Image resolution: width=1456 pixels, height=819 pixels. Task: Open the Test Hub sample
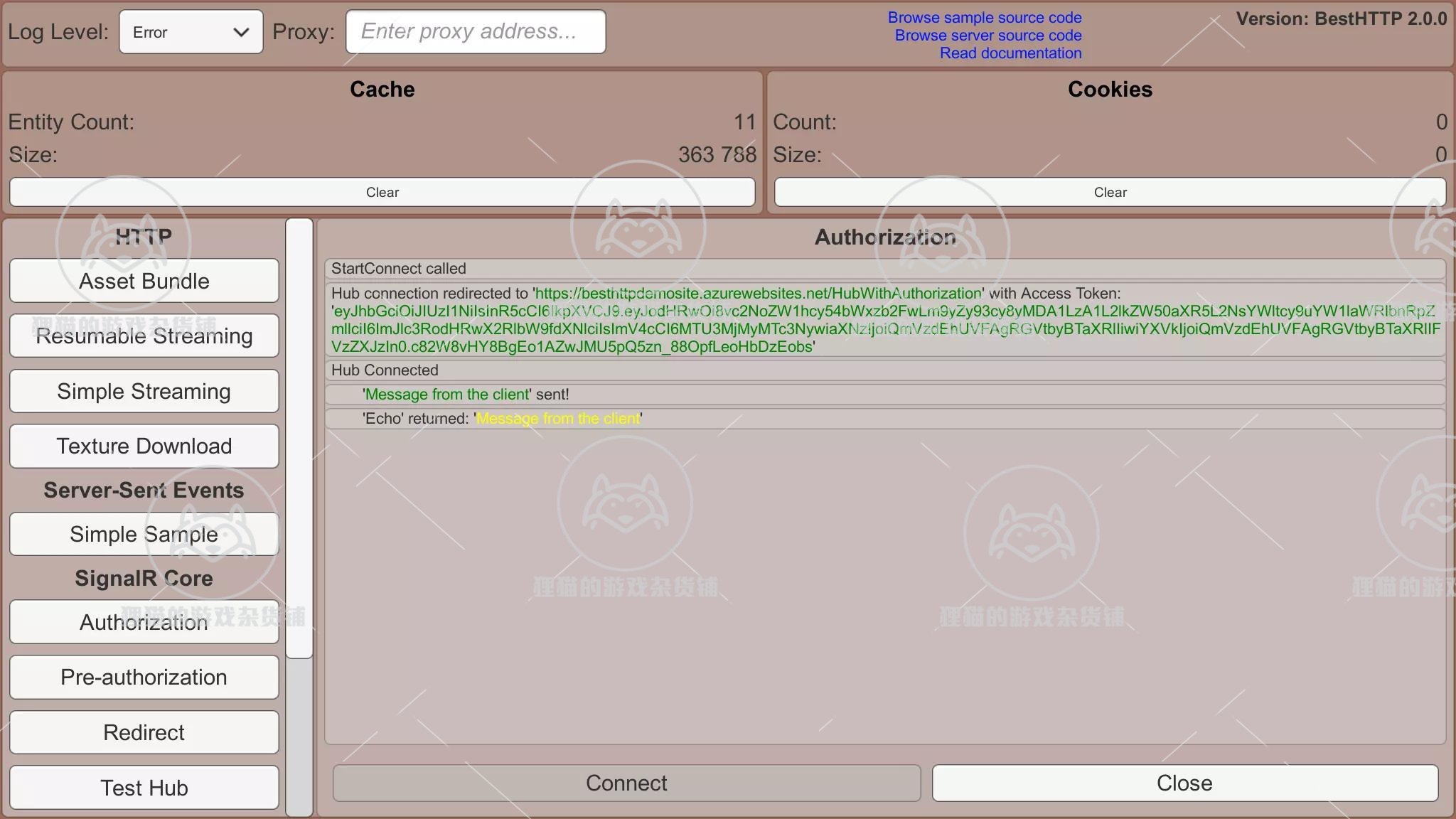tap(144, 788)
